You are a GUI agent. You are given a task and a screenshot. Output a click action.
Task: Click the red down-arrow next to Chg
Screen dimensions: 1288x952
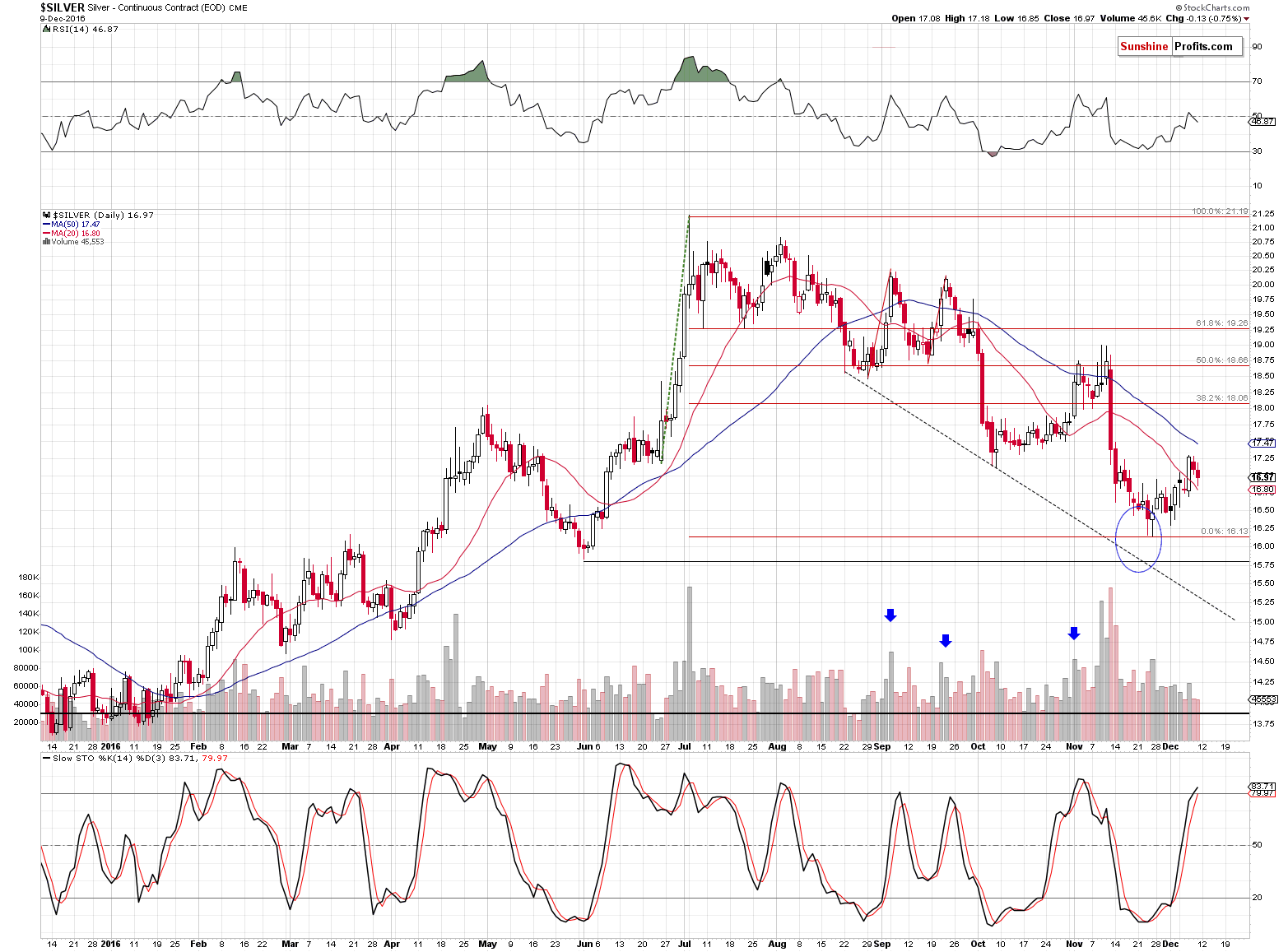(1247, 18)
